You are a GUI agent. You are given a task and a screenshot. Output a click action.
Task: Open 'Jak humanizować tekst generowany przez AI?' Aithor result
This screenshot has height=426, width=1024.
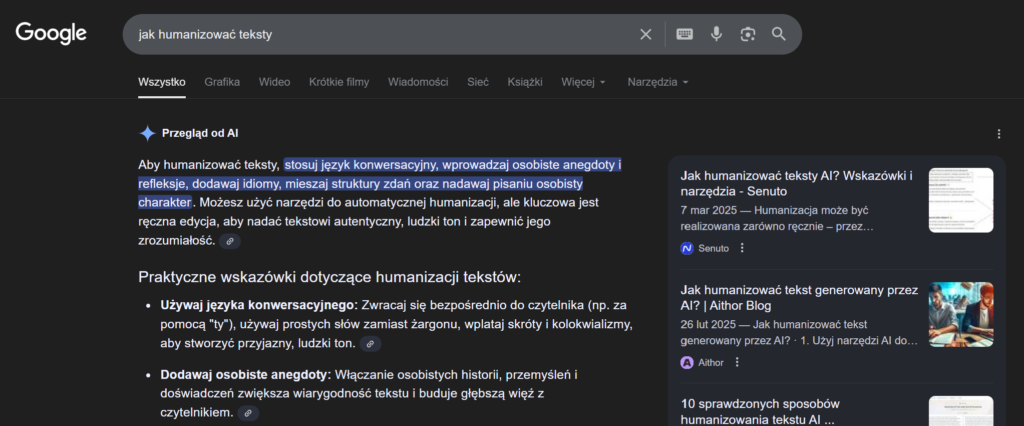coord(799,297)
